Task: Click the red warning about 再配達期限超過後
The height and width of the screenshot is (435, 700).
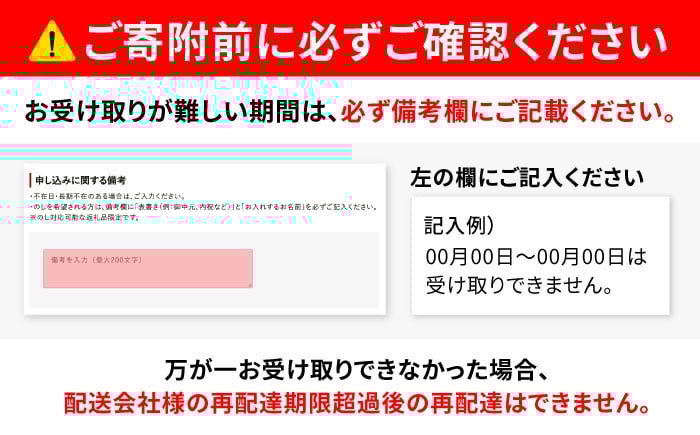Action: pos(357,403)
